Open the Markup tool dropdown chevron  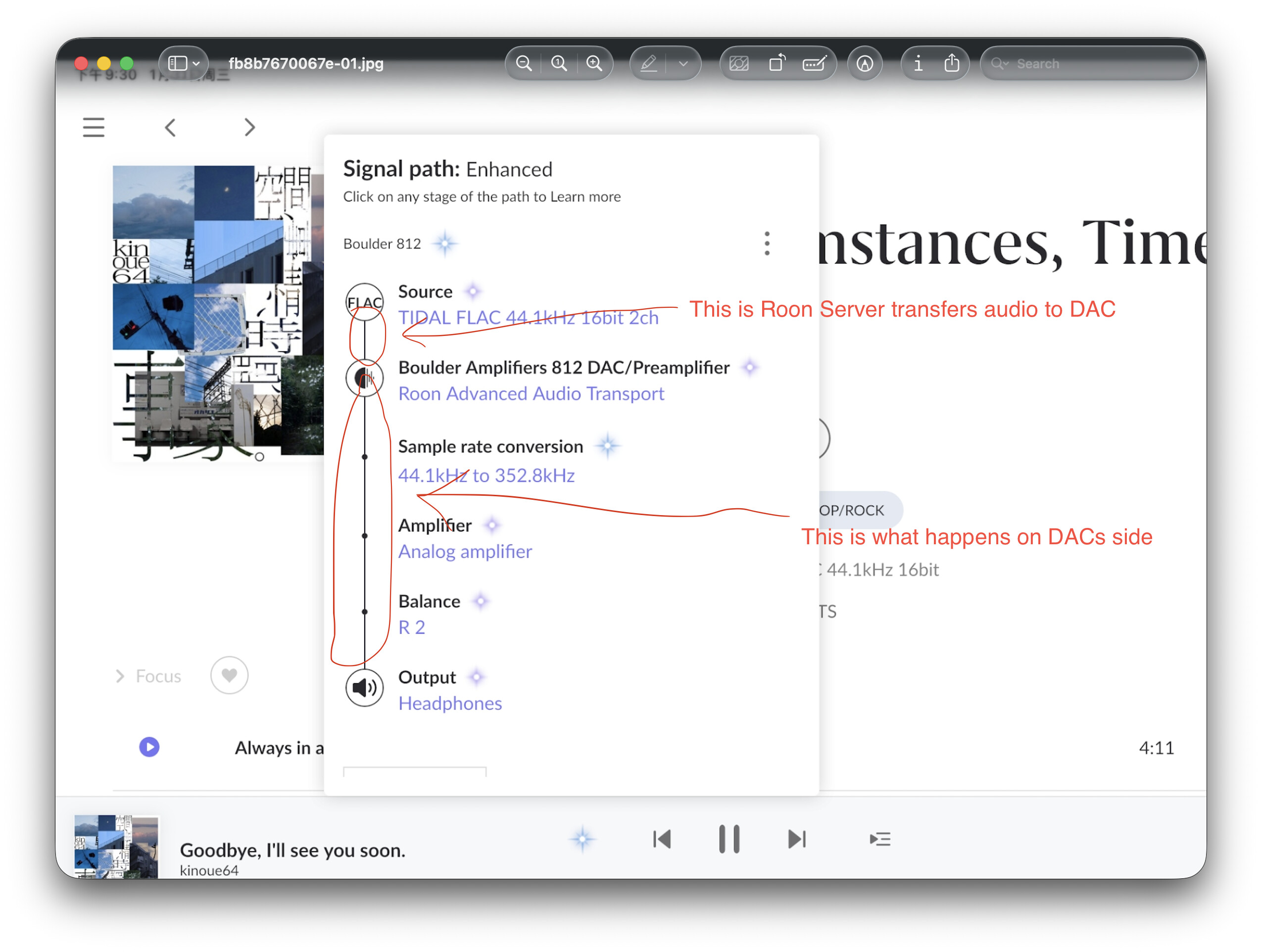coord(683,63)
